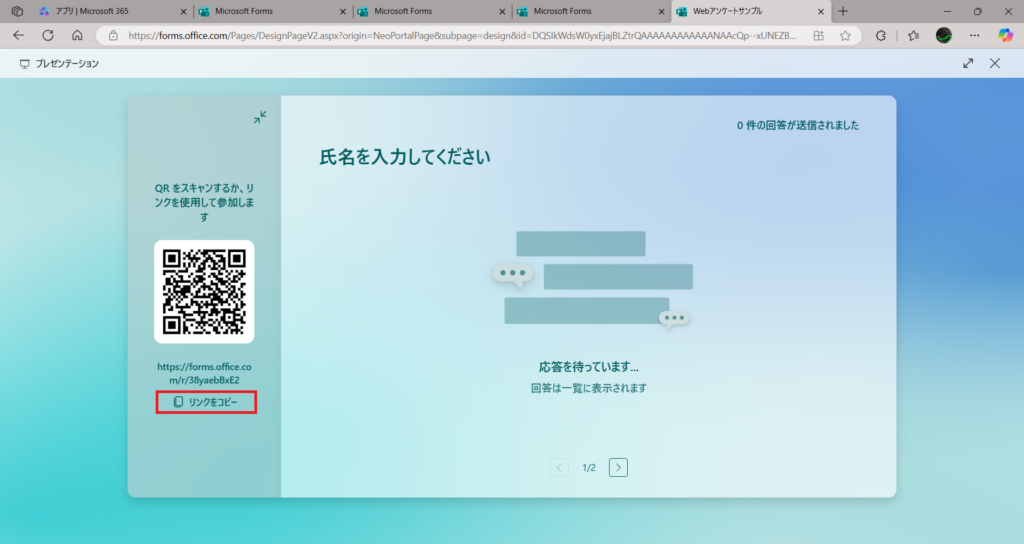Open Copilot sidebar icon
The height and width of the screenshot is (544, 1024).
coord(1006,36)
